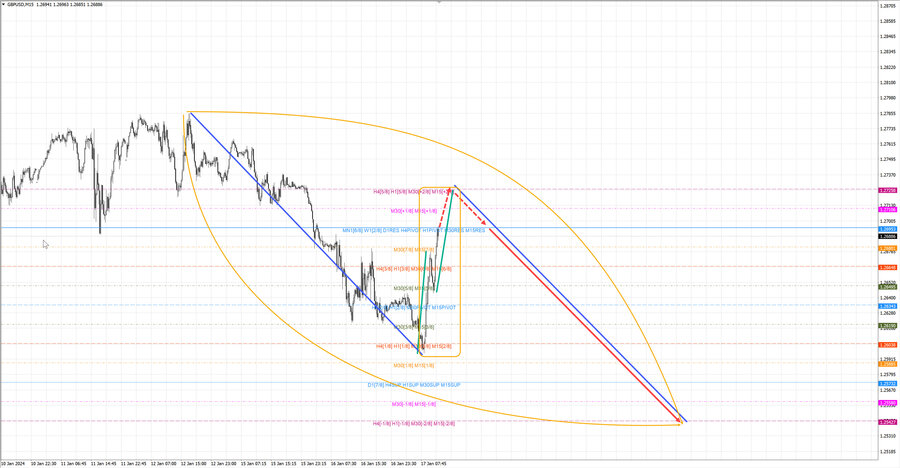Image resolution: width=900 pixels, height=468 pixels.
Task: Click the H4[-1/8] H1[-1/8] M30[-2/8] bottom label
Action: pyautogui.click(x=414, y=424)
